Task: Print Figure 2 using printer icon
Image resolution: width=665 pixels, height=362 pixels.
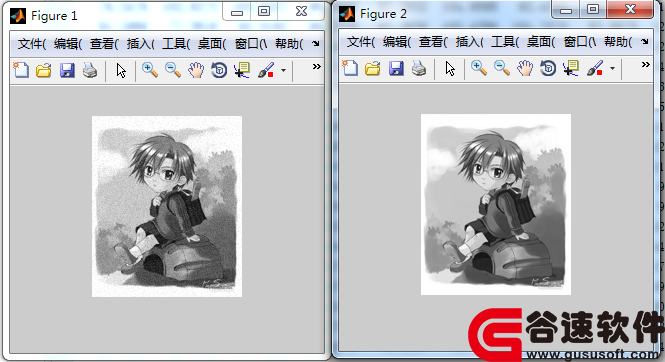Action: (x=419, y=68)
